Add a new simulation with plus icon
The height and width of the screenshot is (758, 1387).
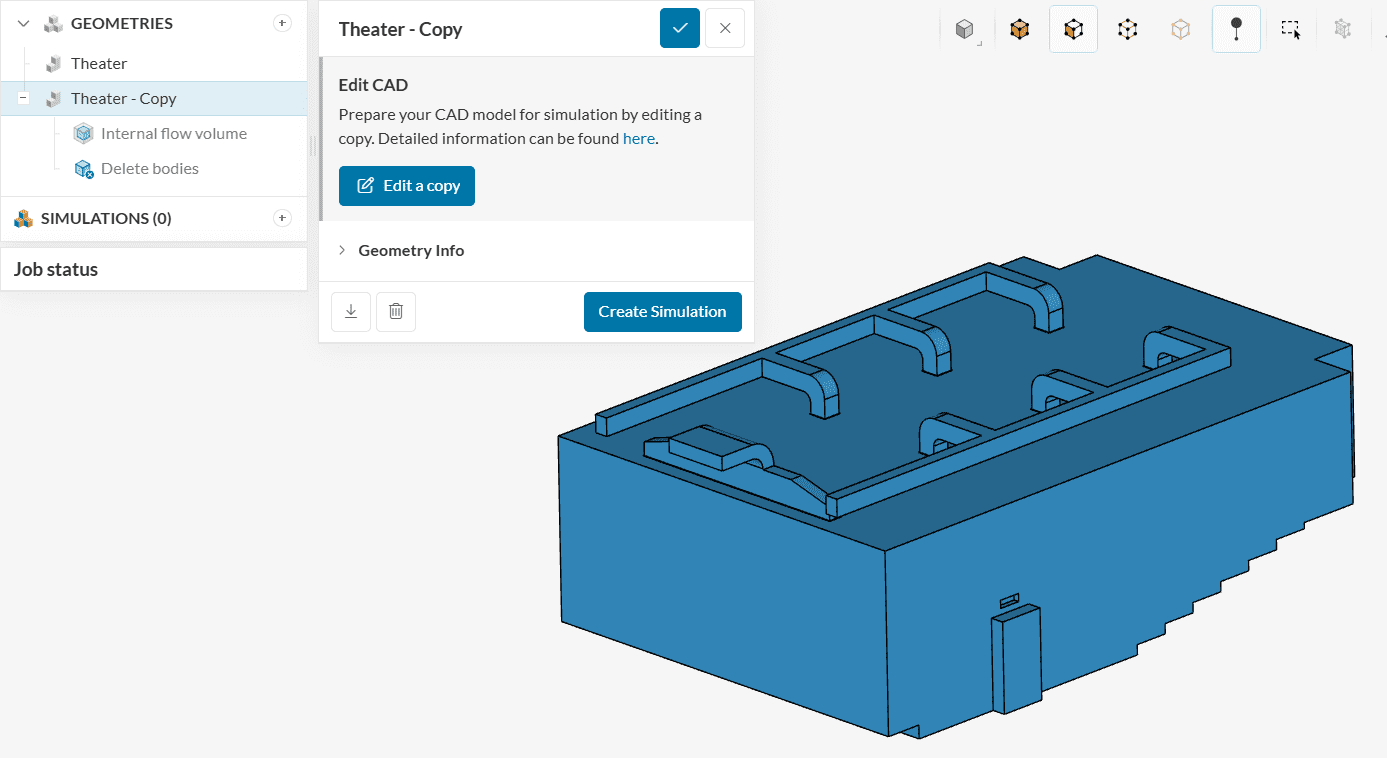pyautogui.click(x=282, y=218)
